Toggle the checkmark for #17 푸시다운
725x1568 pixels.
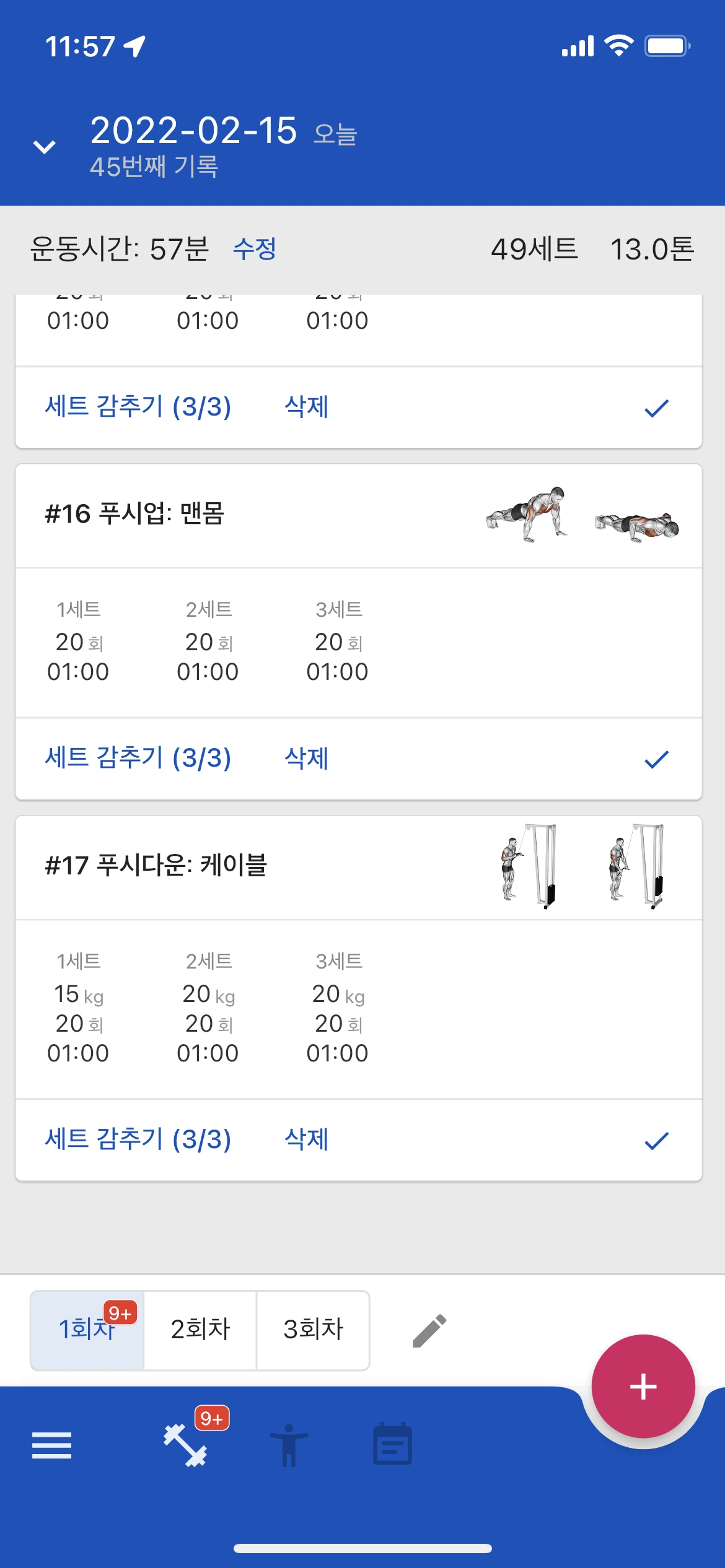(x=656, y=1141)
